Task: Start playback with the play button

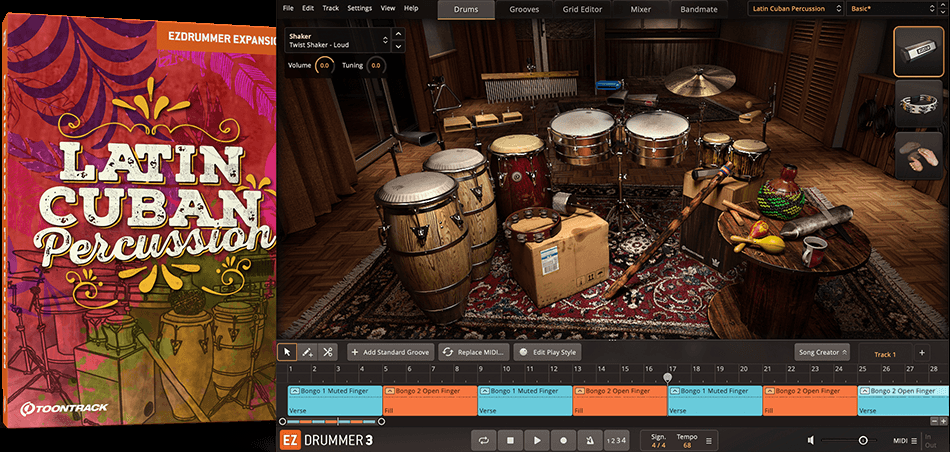Action: 537,440
